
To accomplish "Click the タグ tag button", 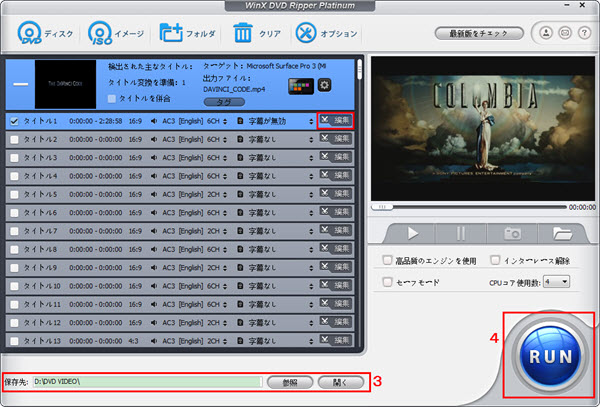I will click(x=224, y=102).
